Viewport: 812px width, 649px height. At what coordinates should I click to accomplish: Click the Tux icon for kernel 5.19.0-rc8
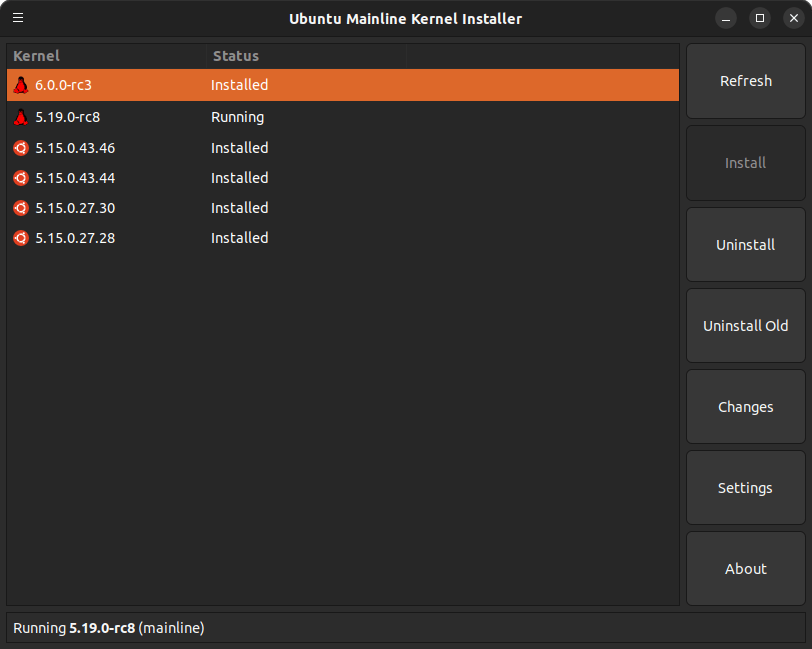pos(21,117)
